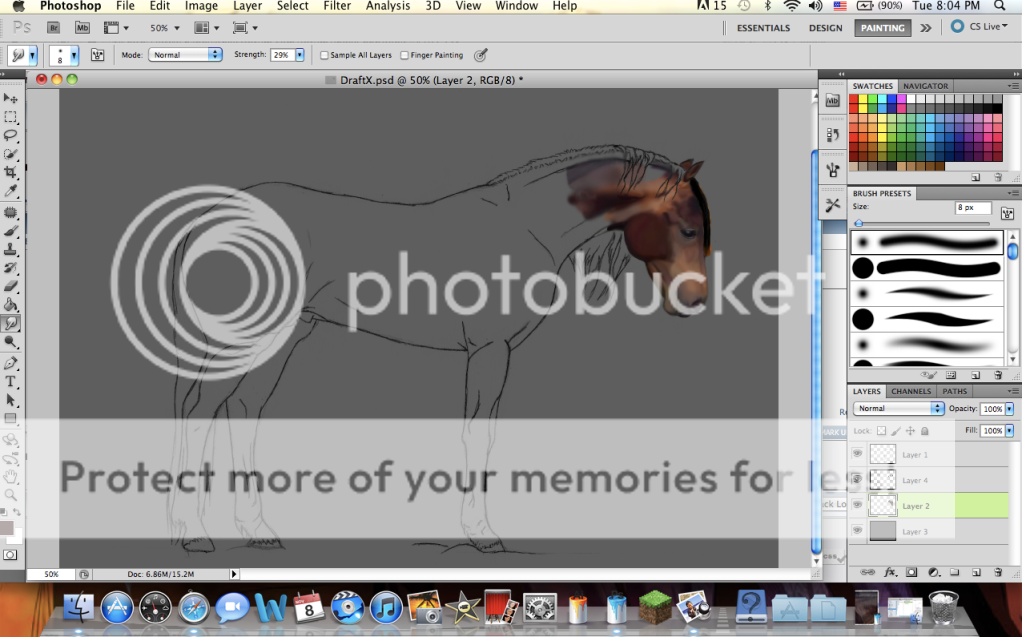Screen dimensions: 1022x637
Task: Switch to the Design workspace
Action: tap(825, 28)
